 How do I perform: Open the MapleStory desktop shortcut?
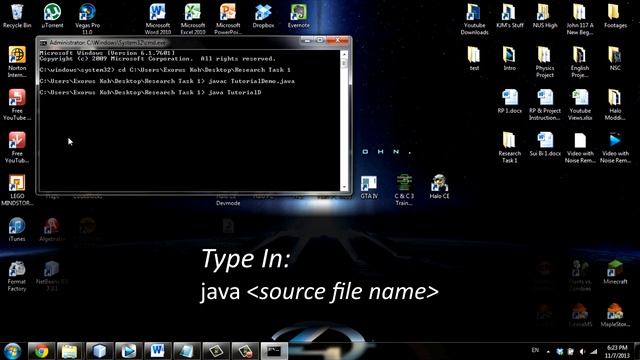(x=615, y=315)
